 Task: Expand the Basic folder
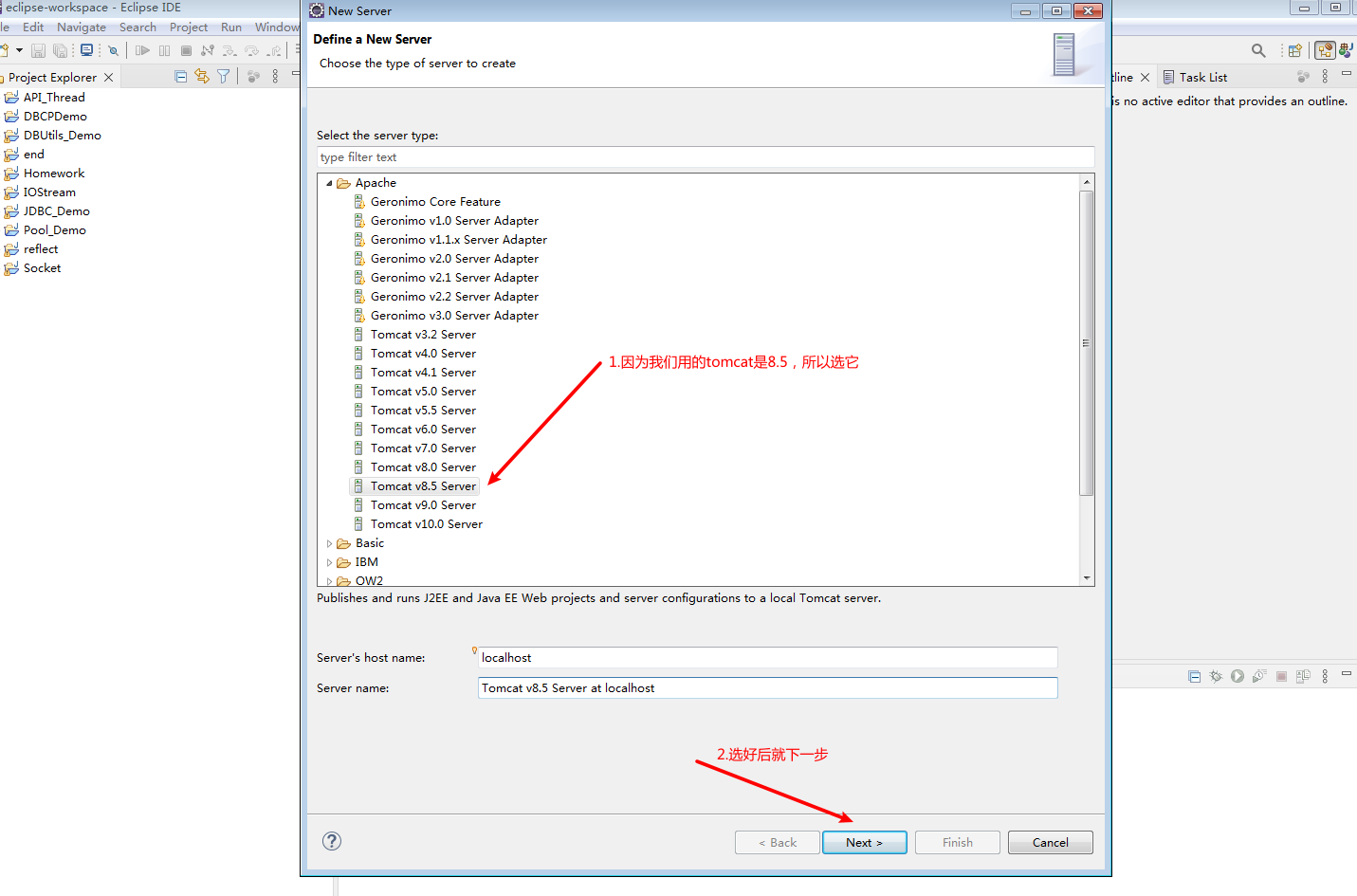(x=329, y=543)
